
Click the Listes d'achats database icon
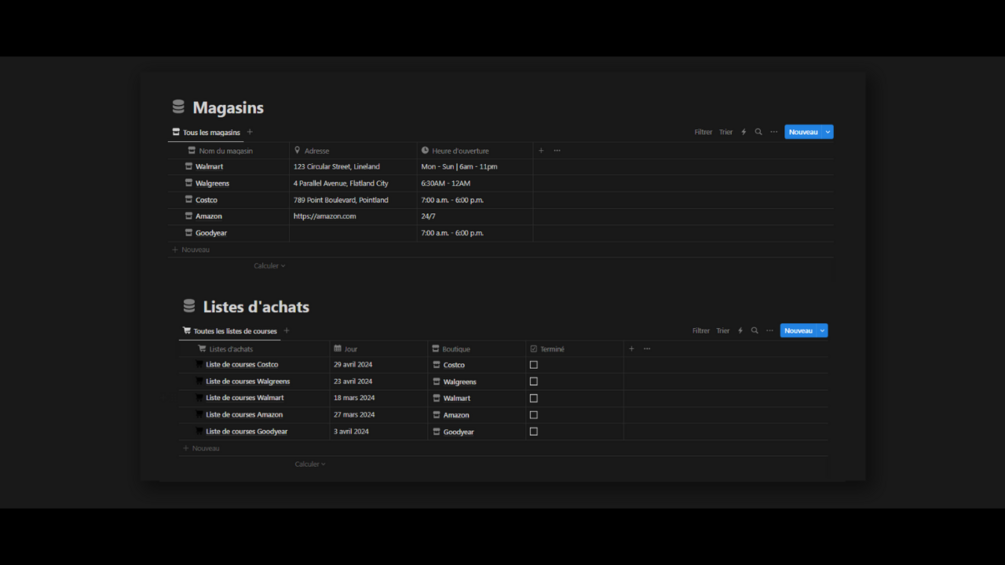pos(189,306)
